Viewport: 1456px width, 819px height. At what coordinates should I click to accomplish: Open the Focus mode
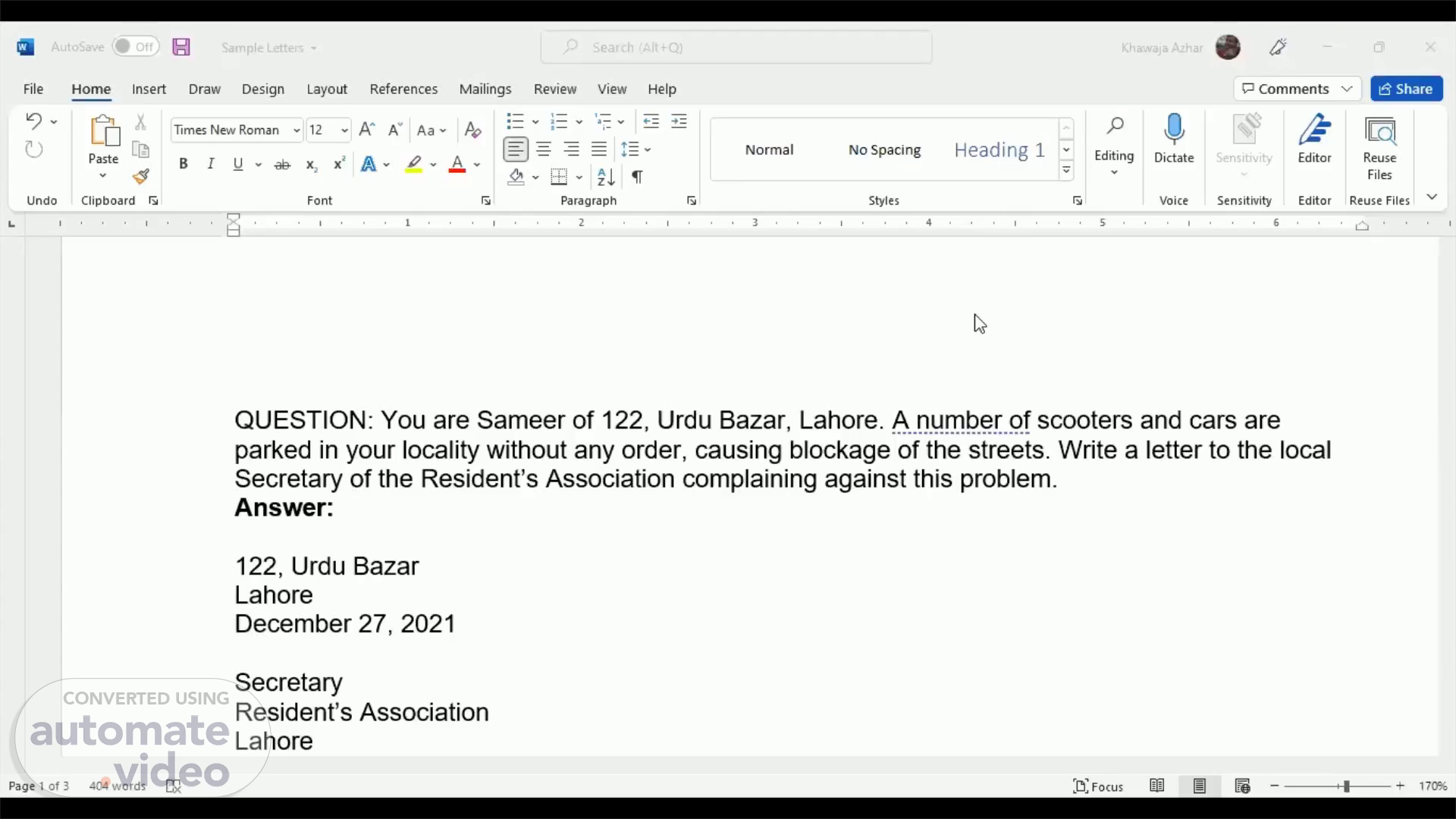coord(1098,786)
